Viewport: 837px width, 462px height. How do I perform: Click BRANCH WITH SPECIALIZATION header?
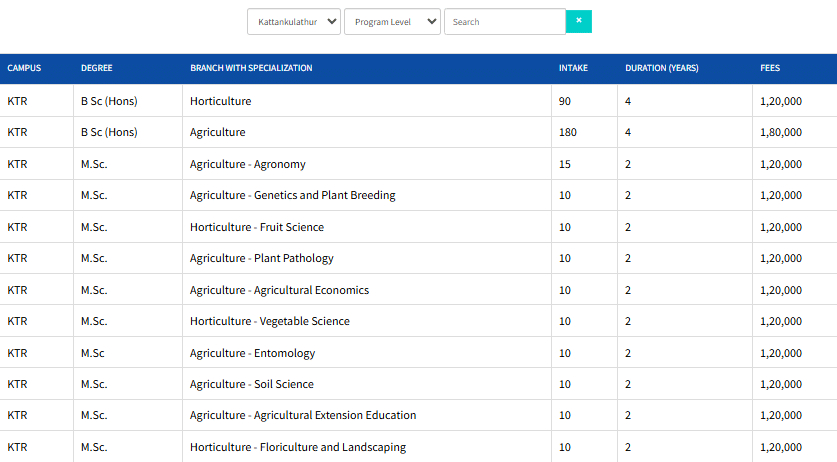coord(251,68)
